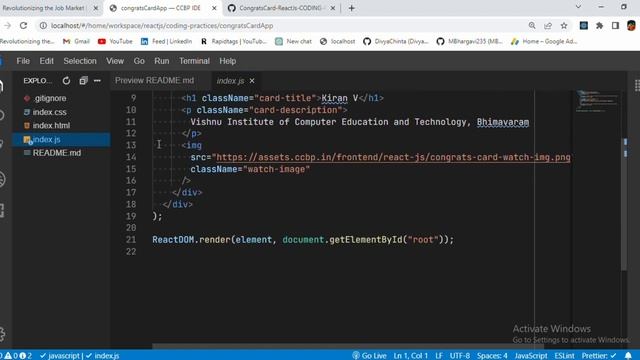
Task: Open the Go menu
Action: 139,61
